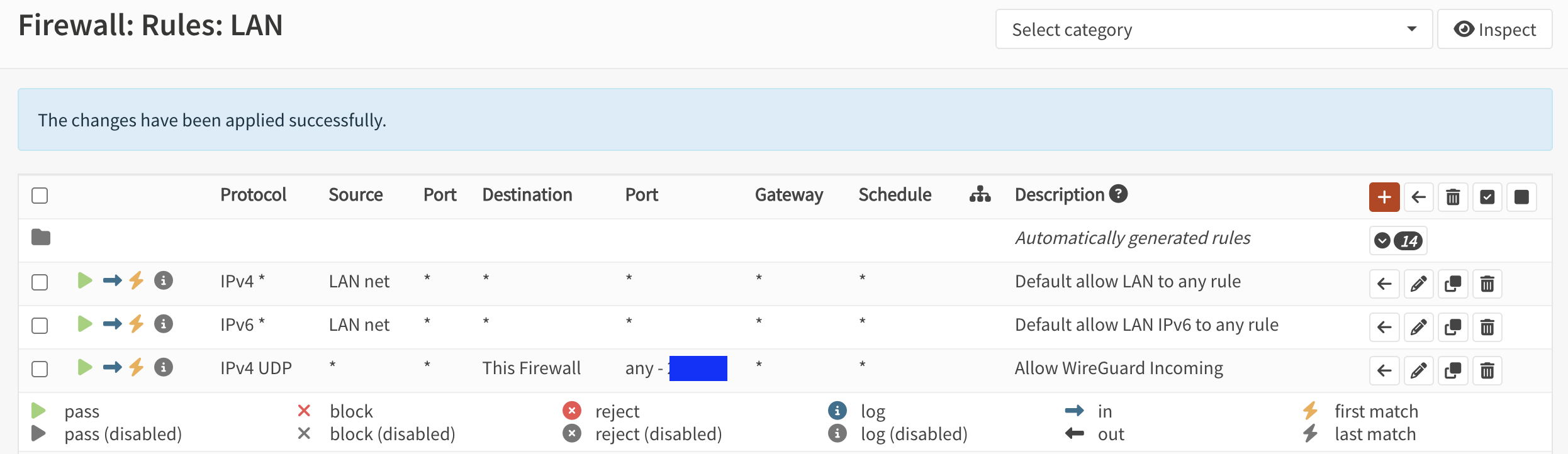Click the Description help question mark
This screenshot has height=454, width=1568.
click(x=1118, y=194)
